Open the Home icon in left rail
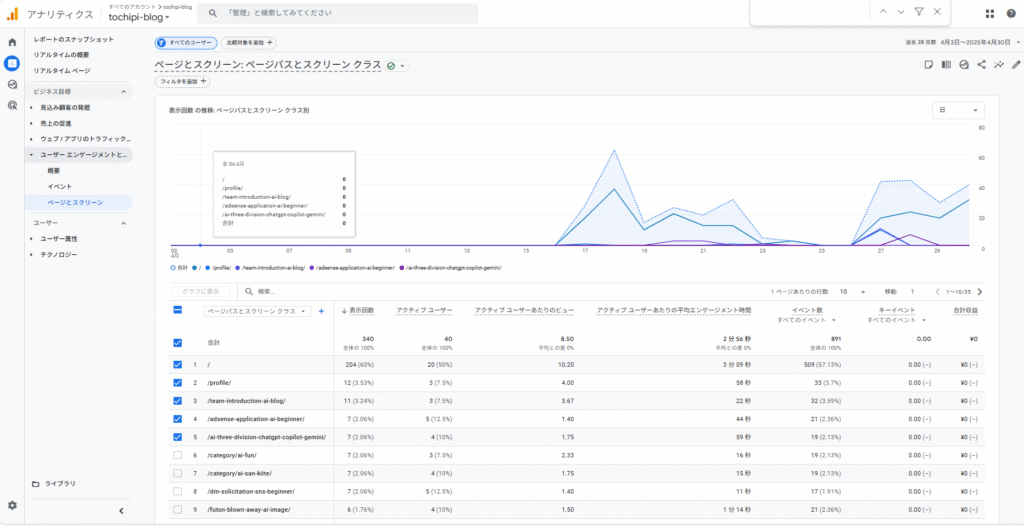This screenshot has width=1024, height=526. (12, 42)
